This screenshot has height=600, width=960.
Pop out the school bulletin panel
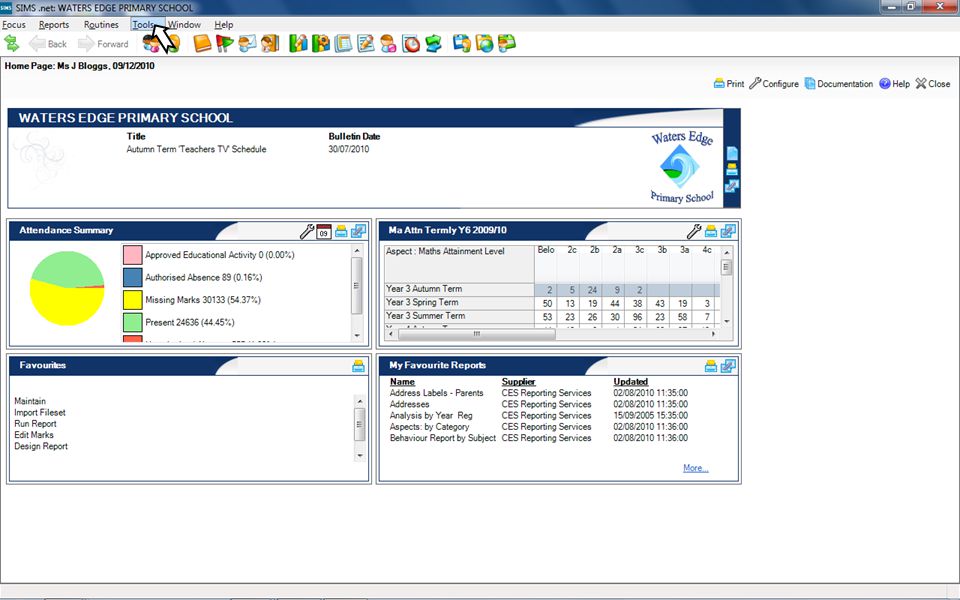[x=732, y=186]
